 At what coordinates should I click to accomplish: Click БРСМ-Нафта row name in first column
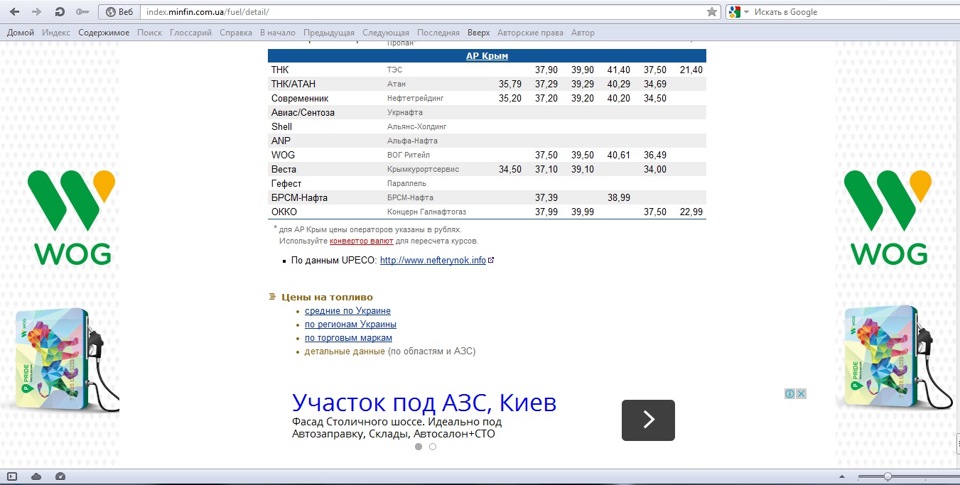(x=299, y=198)
